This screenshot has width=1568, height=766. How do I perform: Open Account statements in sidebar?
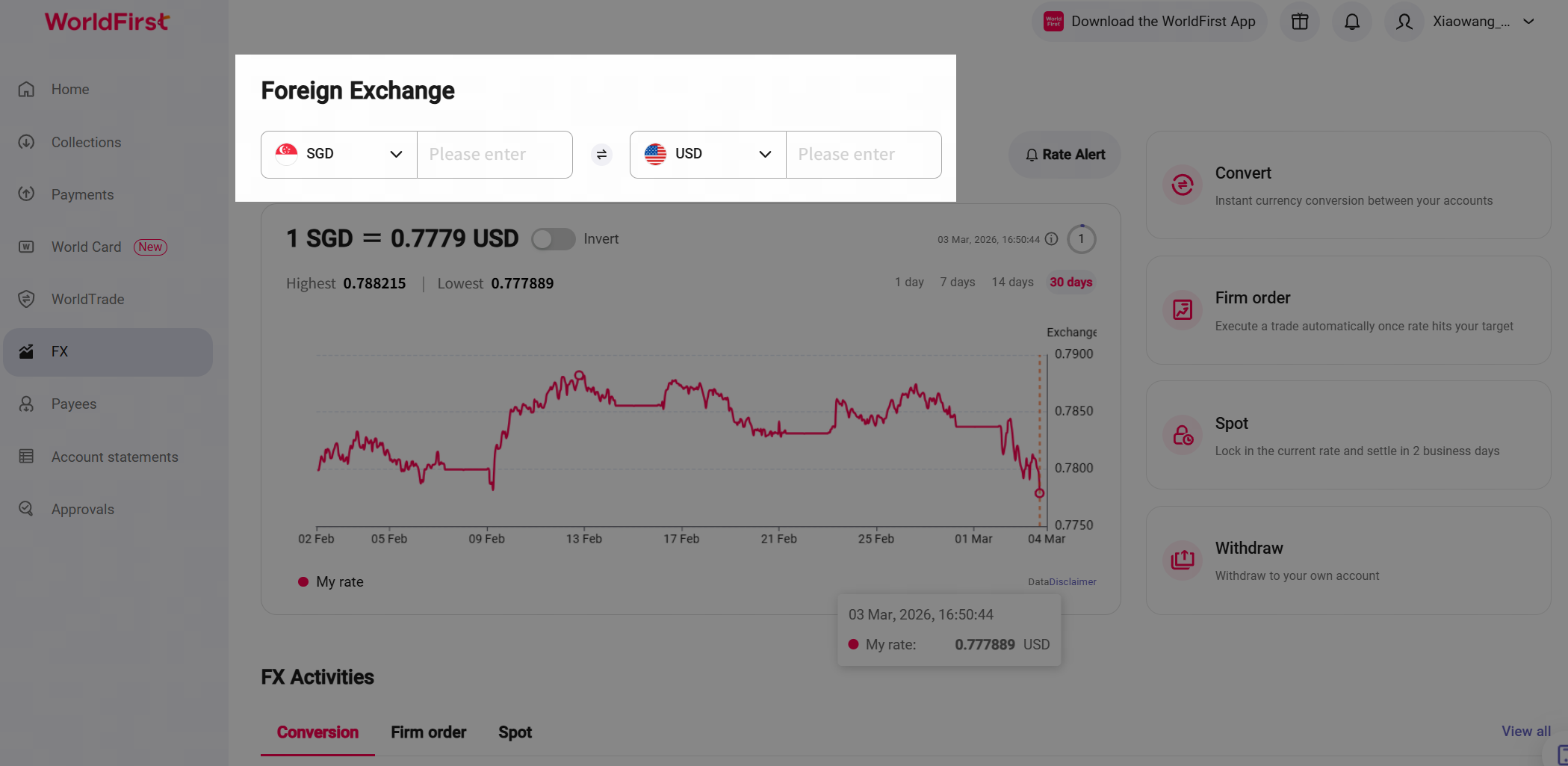114,457
